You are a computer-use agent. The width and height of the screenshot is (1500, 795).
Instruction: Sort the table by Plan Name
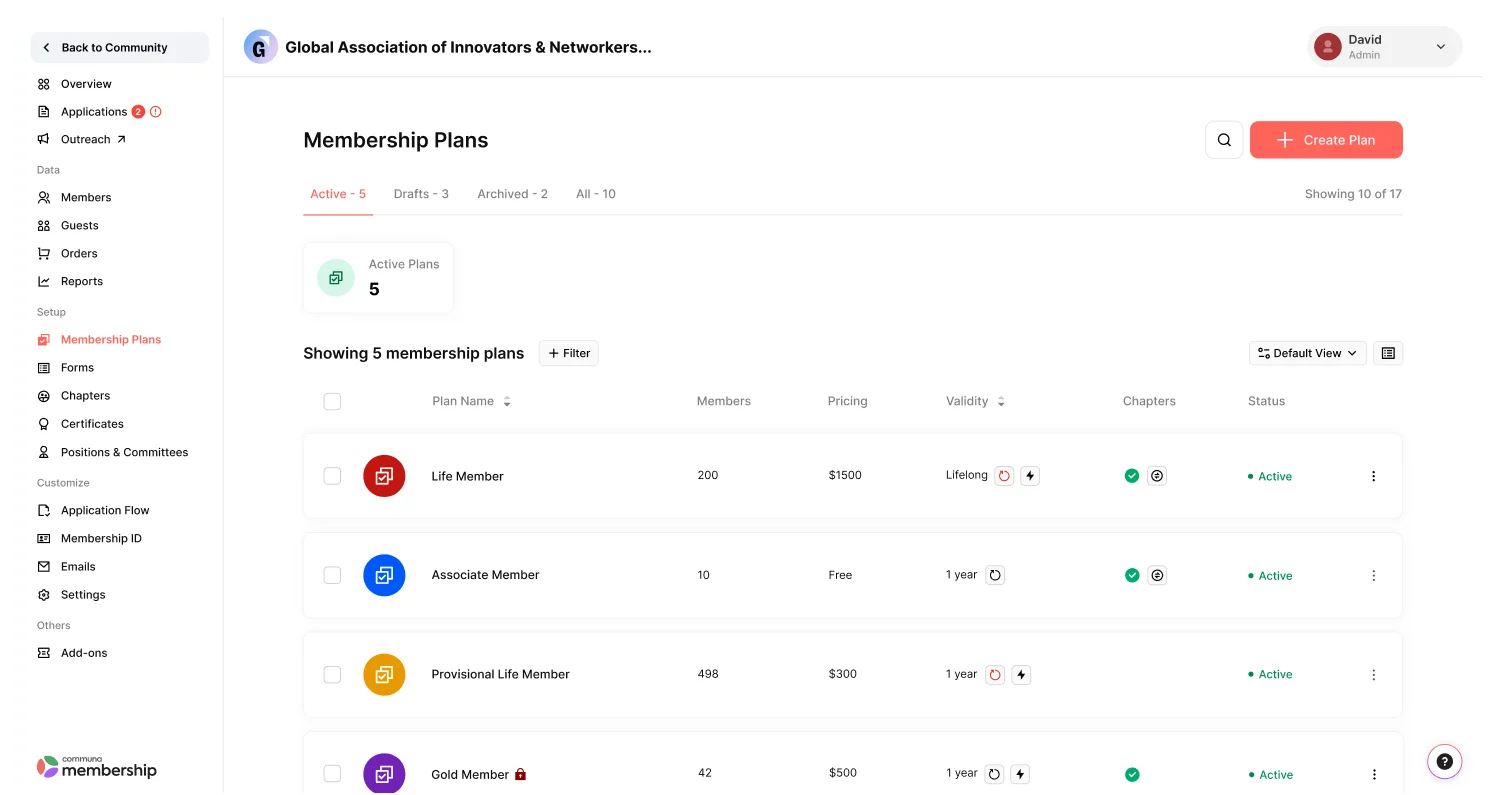click(506, 401)
